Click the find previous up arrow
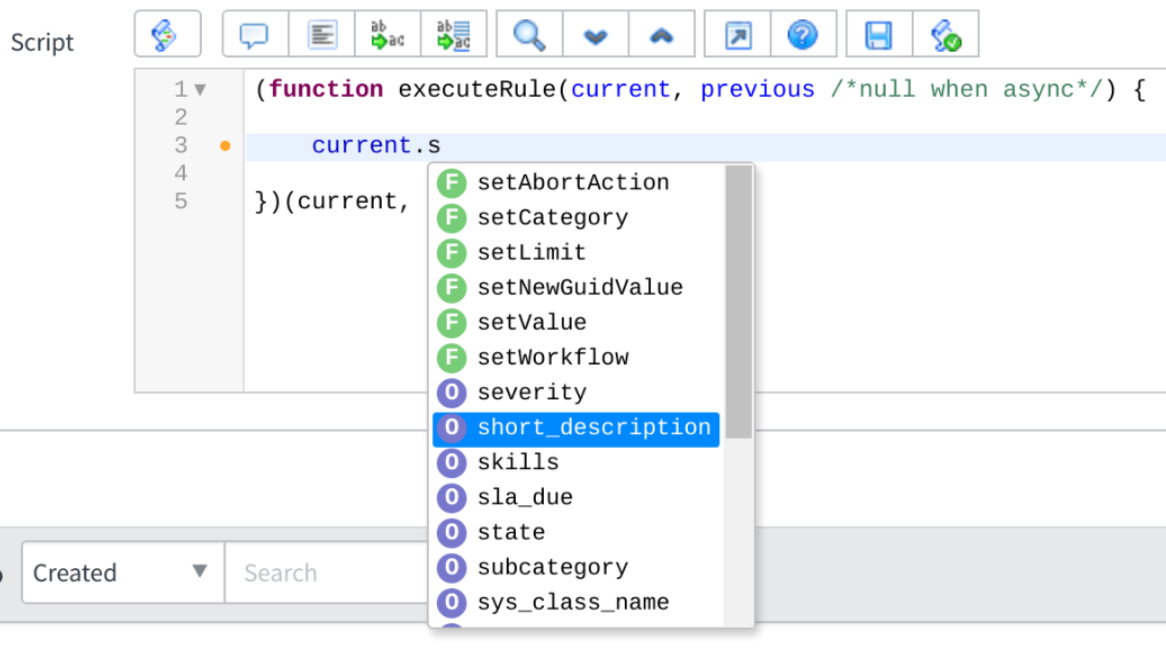Viewport: 1166px width, 654px height. point(662,34)
